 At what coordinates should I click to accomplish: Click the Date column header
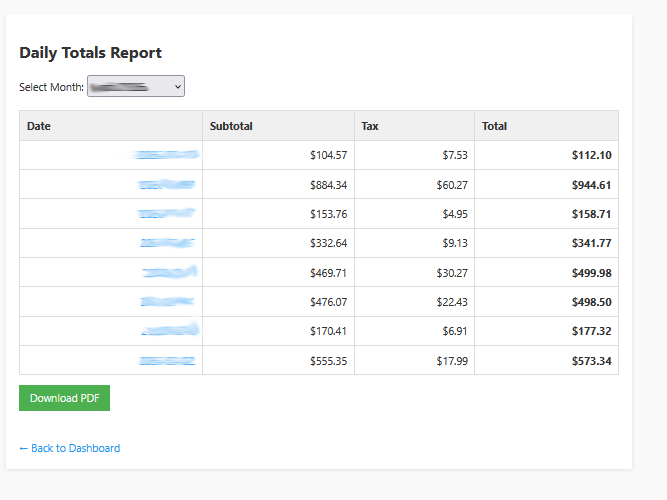[39, 126]
